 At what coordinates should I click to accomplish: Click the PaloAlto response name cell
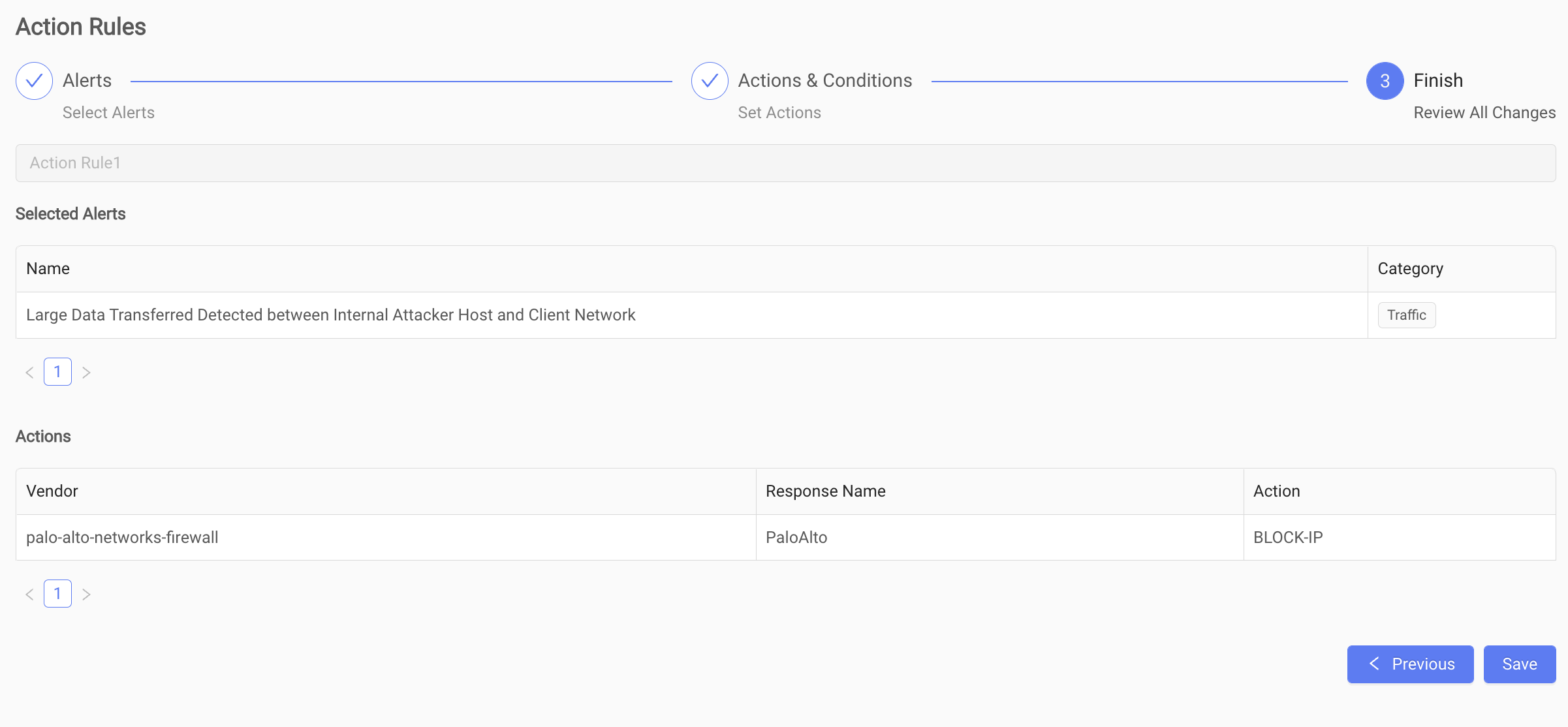[x=1000, y=538]
